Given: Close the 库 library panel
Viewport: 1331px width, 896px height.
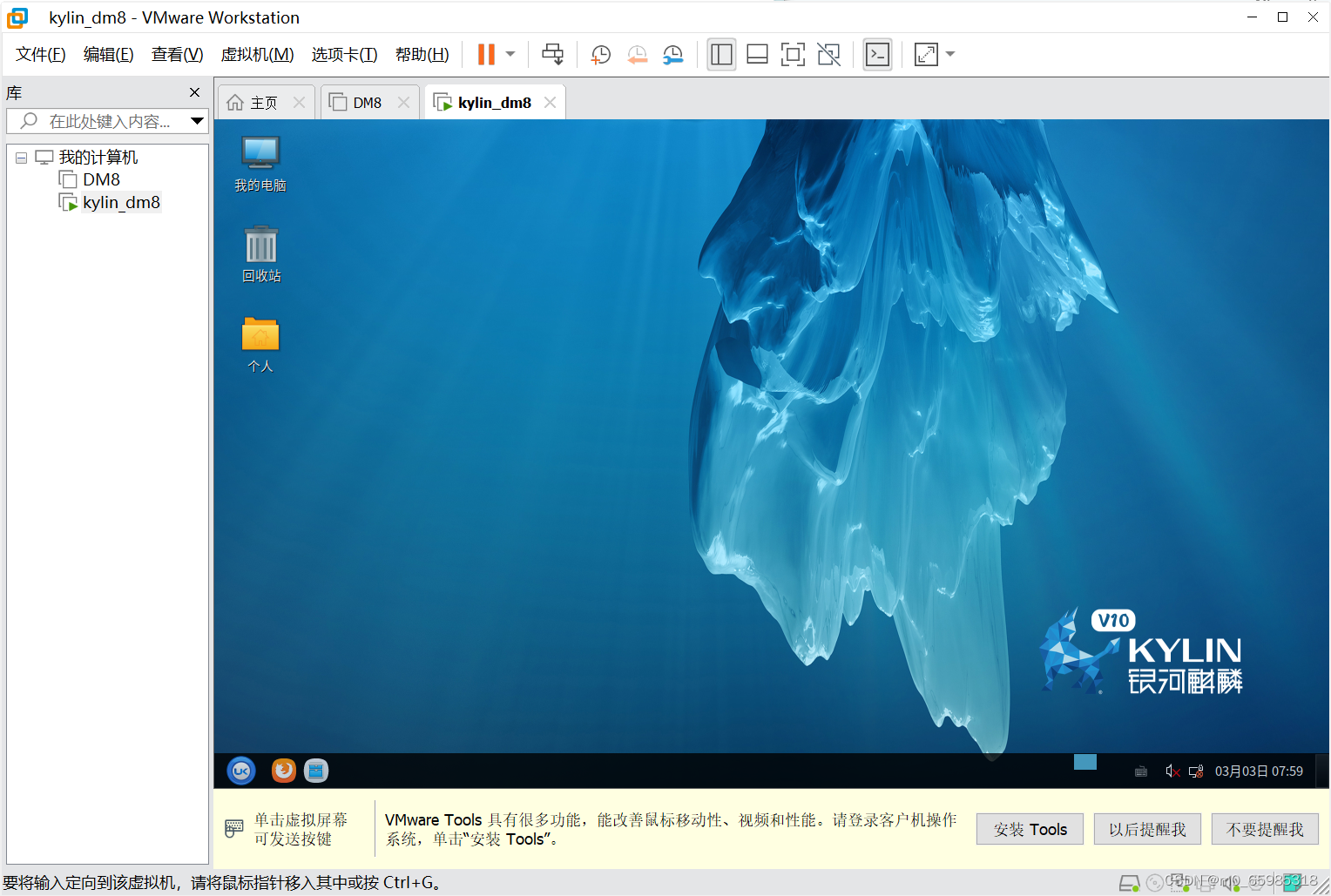Looking at the screenshot, I should (194, 92).
